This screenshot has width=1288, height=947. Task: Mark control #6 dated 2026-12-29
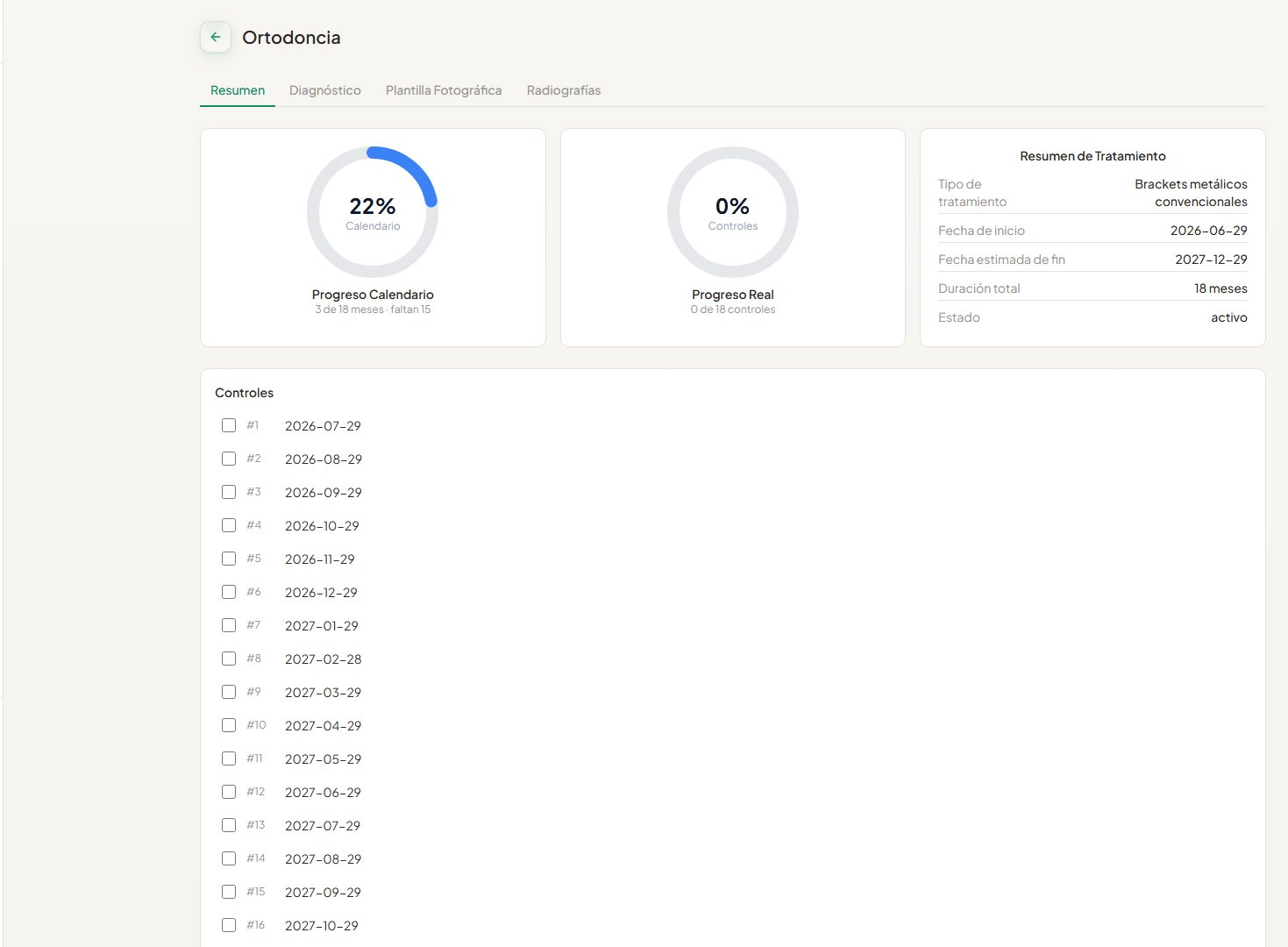[x=229, y=592]
